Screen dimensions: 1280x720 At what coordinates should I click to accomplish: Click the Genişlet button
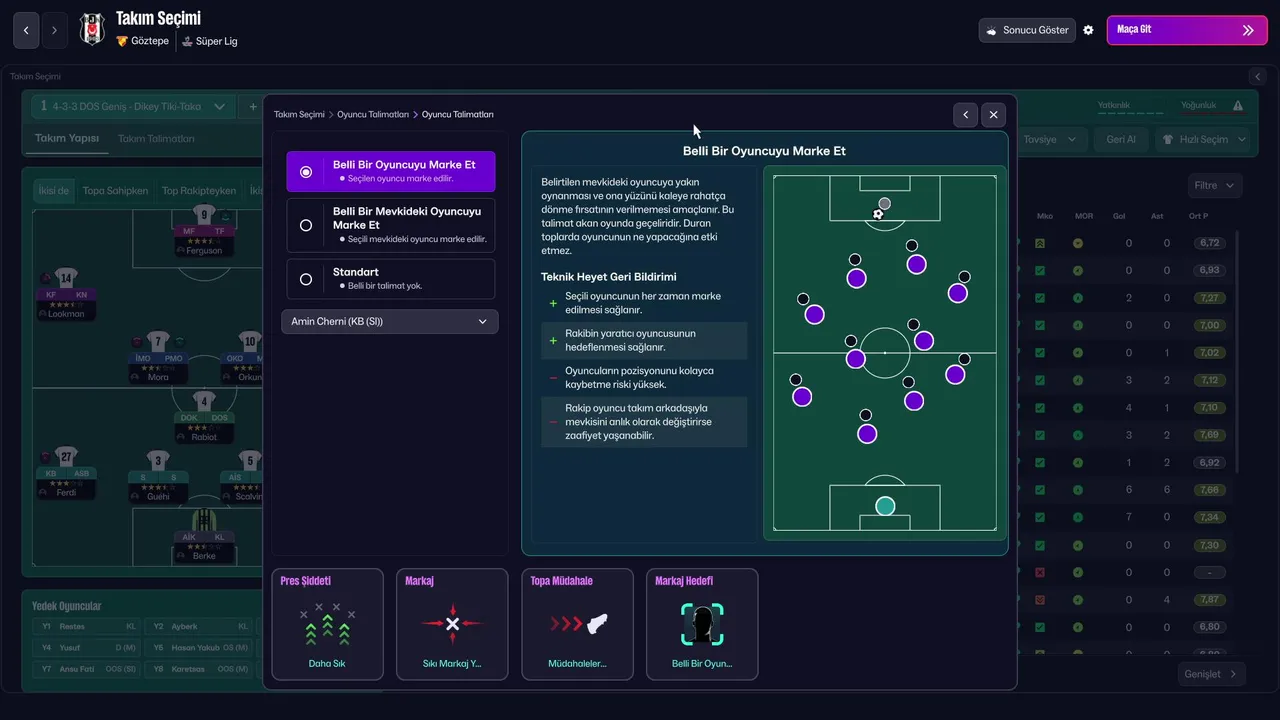pyautogui.click(x=1212, y=674)
